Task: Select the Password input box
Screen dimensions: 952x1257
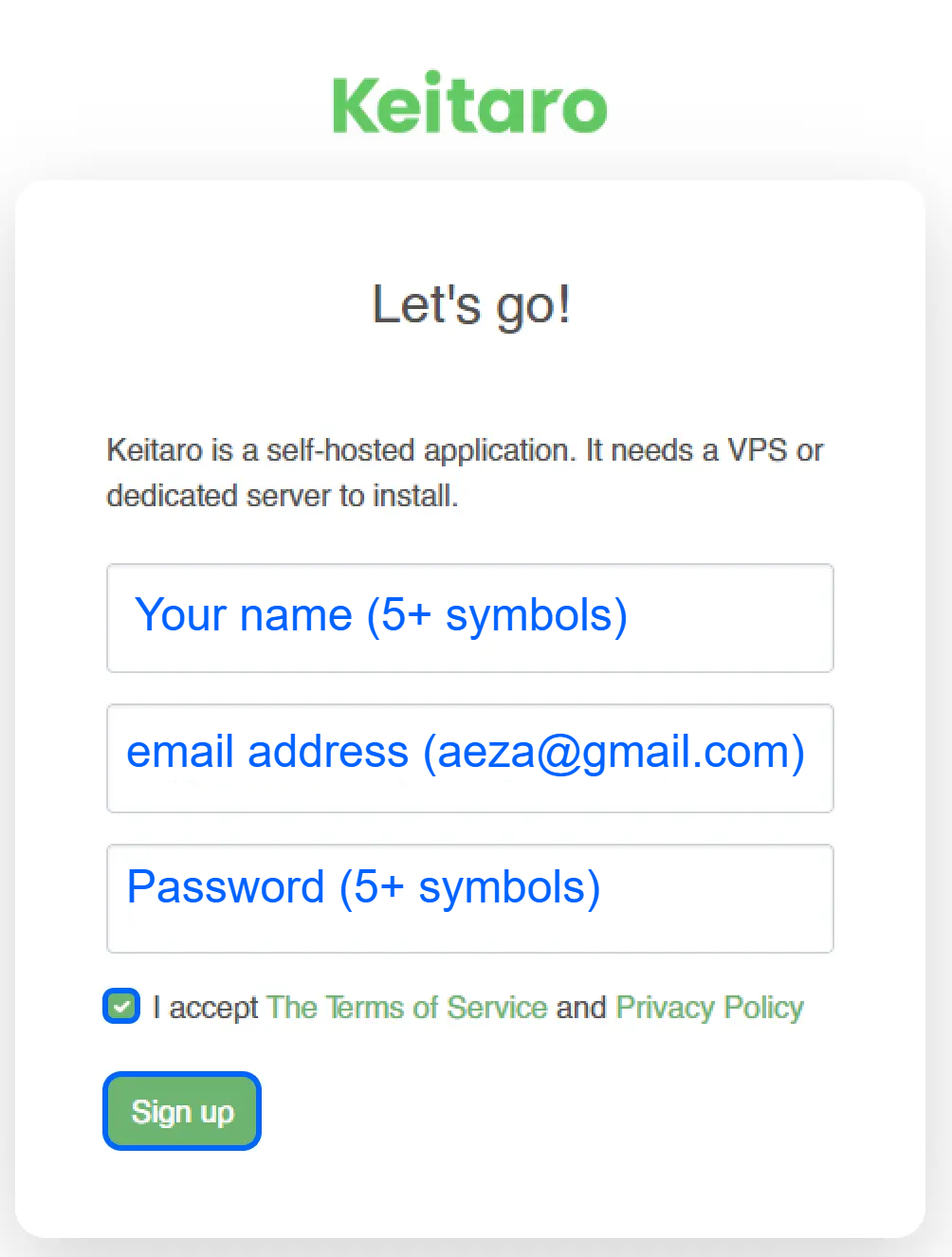Action: (469, 899)
